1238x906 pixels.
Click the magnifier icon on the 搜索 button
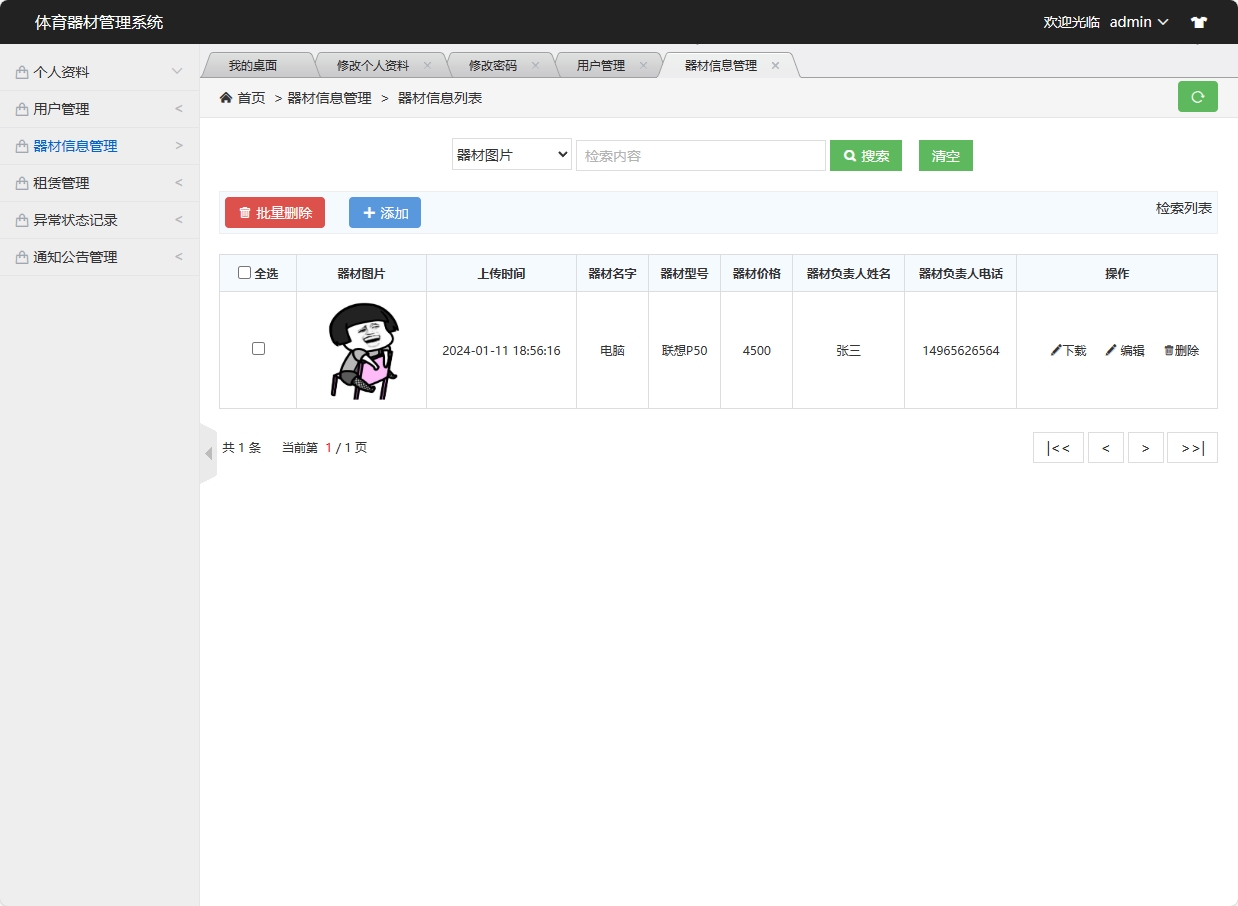coord(850,155)
